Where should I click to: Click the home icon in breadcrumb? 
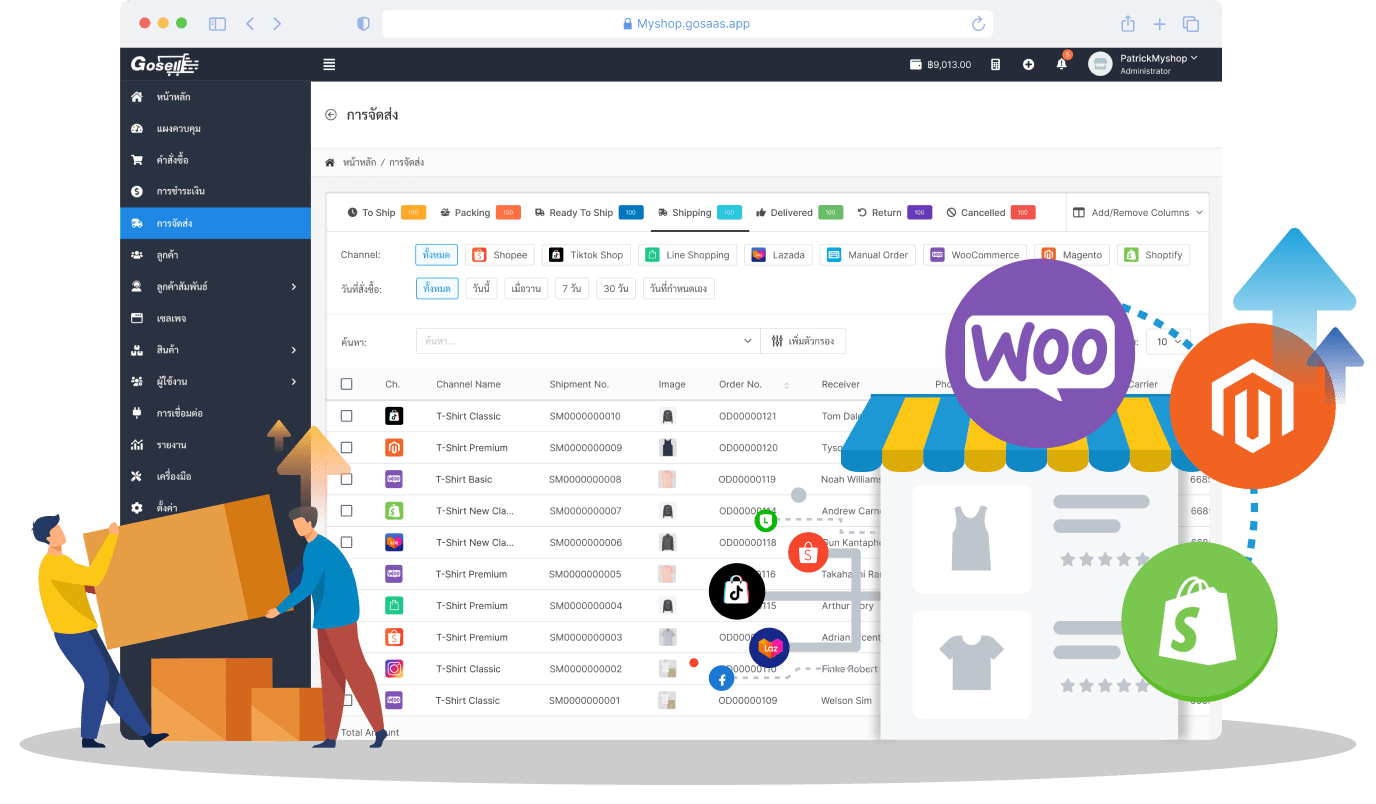tap(330, 162)
